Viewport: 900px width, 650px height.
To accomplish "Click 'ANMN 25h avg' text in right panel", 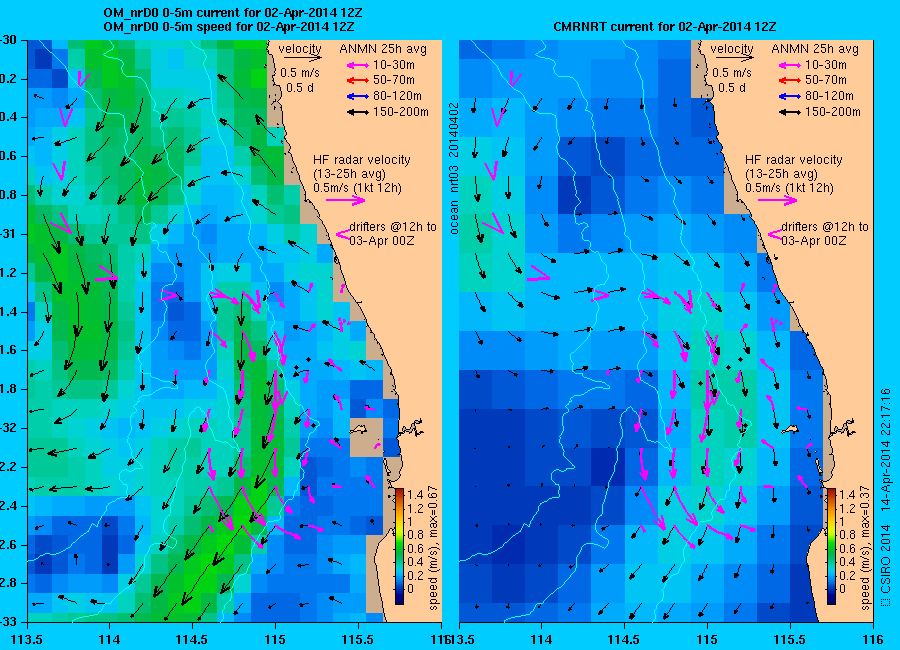I will (x=815, y=49).
